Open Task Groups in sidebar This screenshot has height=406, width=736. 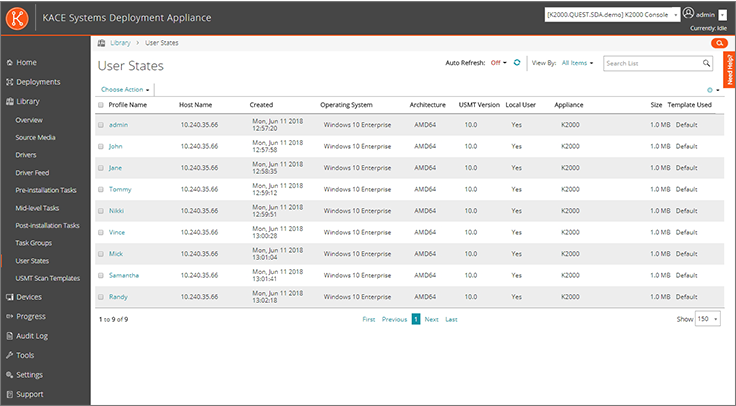click(x=33, y=243)
